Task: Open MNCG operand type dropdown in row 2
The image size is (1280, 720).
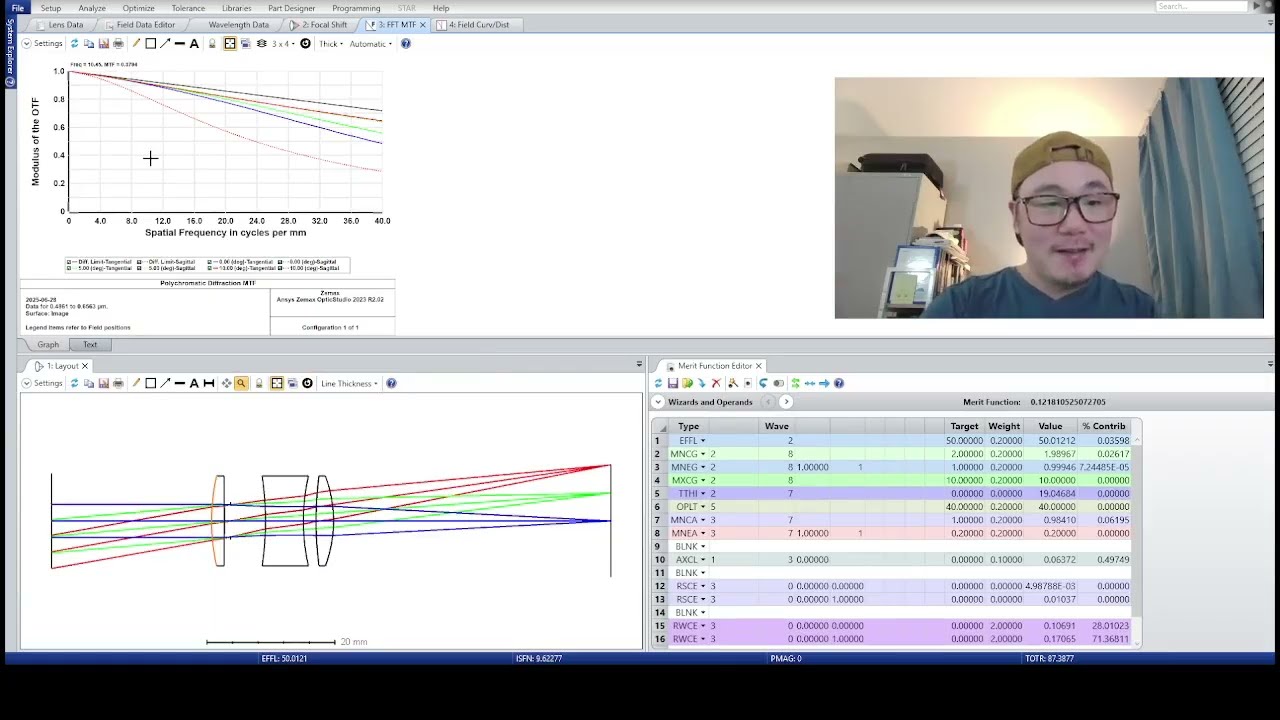Action: coord(703,454)
